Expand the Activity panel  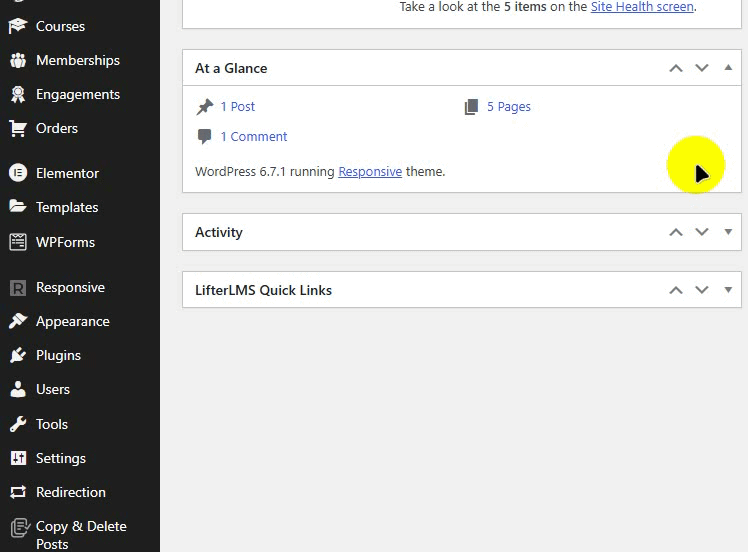[728, 232]
